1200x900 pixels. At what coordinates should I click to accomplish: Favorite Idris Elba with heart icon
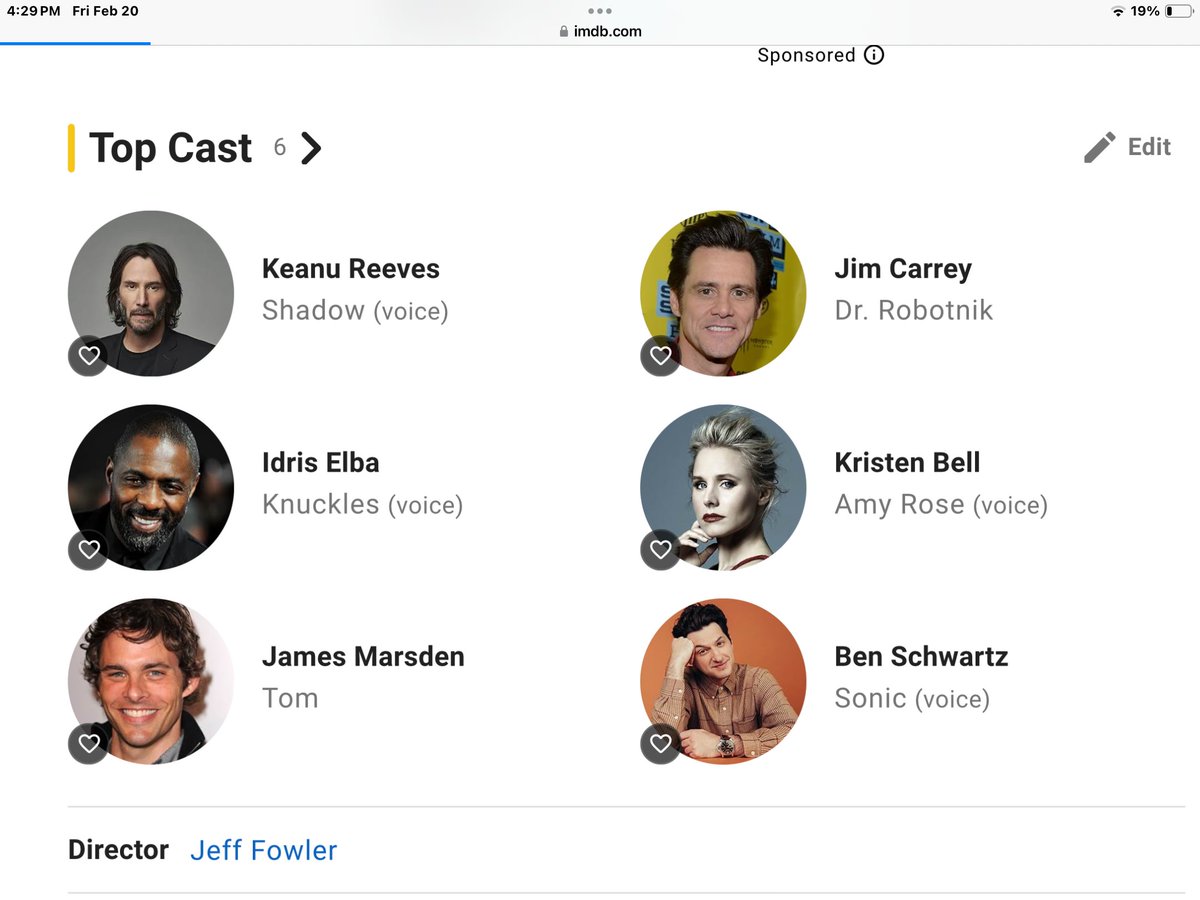tap(89, 550)
